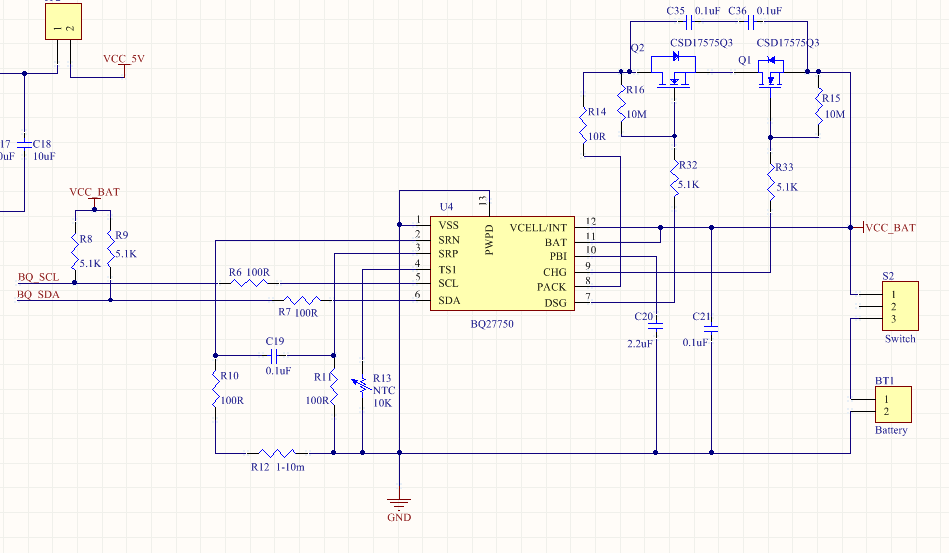Click the CHG pin label
The image size is (949, 553).
[x=555, y=273]
